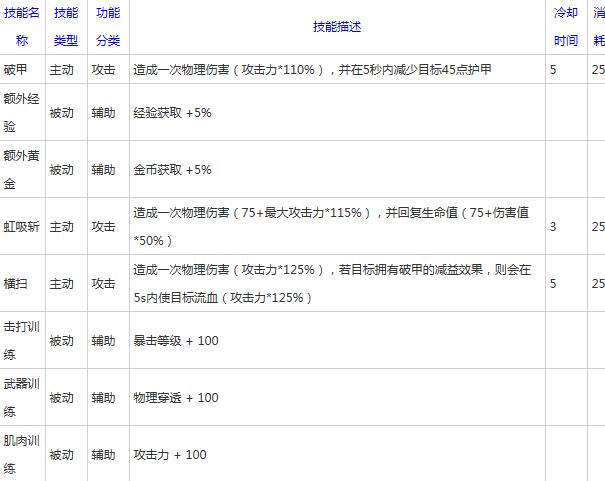The width and height of the screenshot is (605, 481).
Task: Click the 击打训练 skill name cell
Action: point(22,341)
